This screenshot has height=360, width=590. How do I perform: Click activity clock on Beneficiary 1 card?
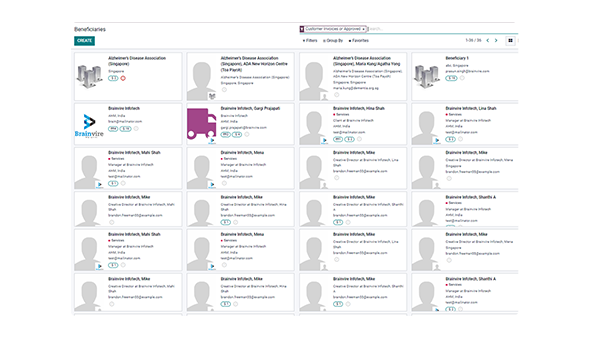(462, 78)
